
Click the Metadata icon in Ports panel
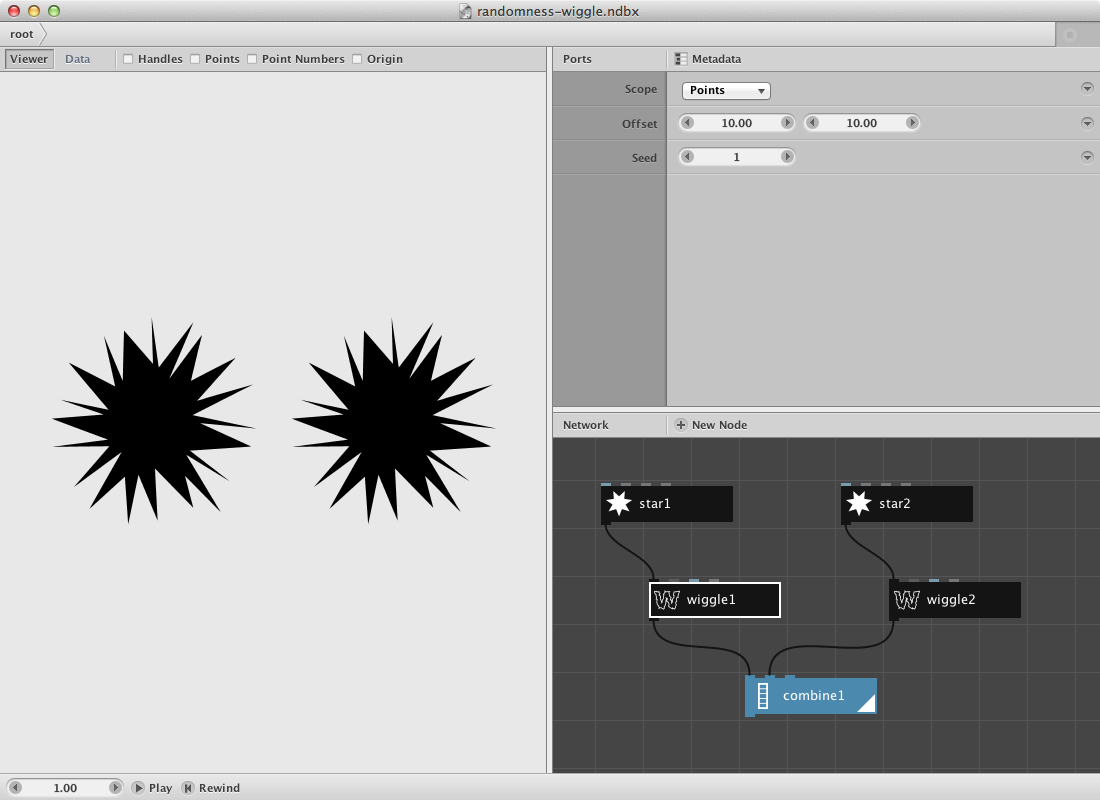[x=680, y=59]
